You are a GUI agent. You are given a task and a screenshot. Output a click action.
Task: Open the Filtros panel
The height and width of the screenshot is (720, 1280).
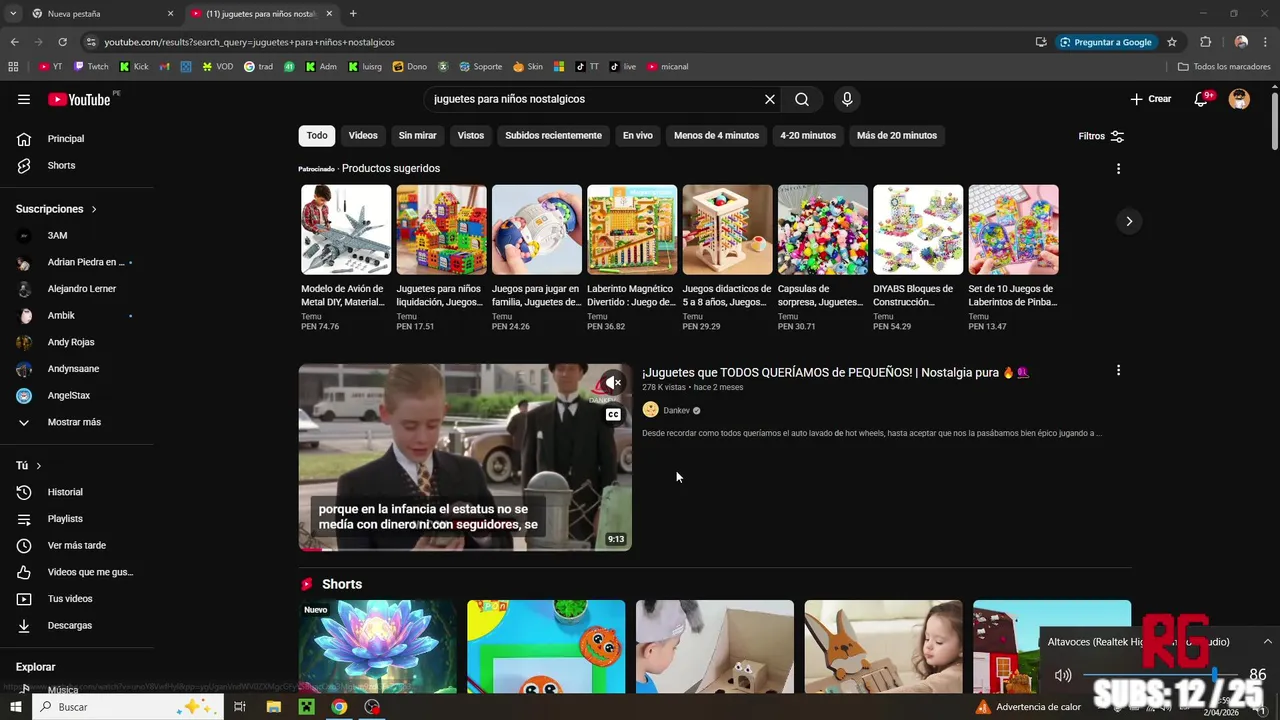pyautogui.click(x=1101, y=136)
